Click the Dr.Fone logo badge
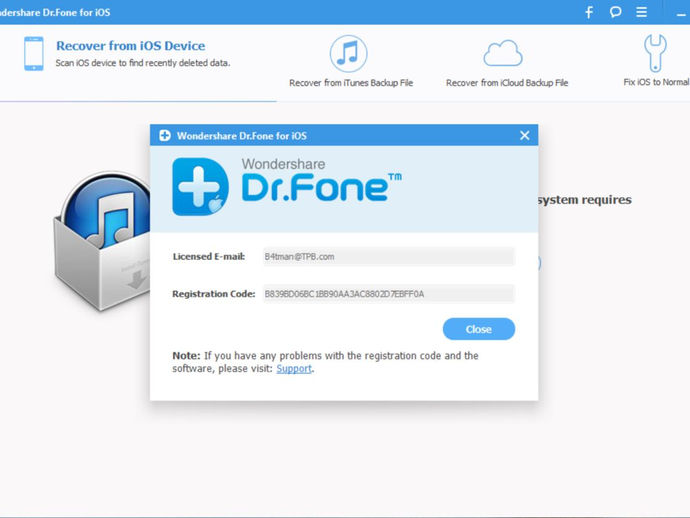Screen dimensions: 690x518 (x=200, y=187)
